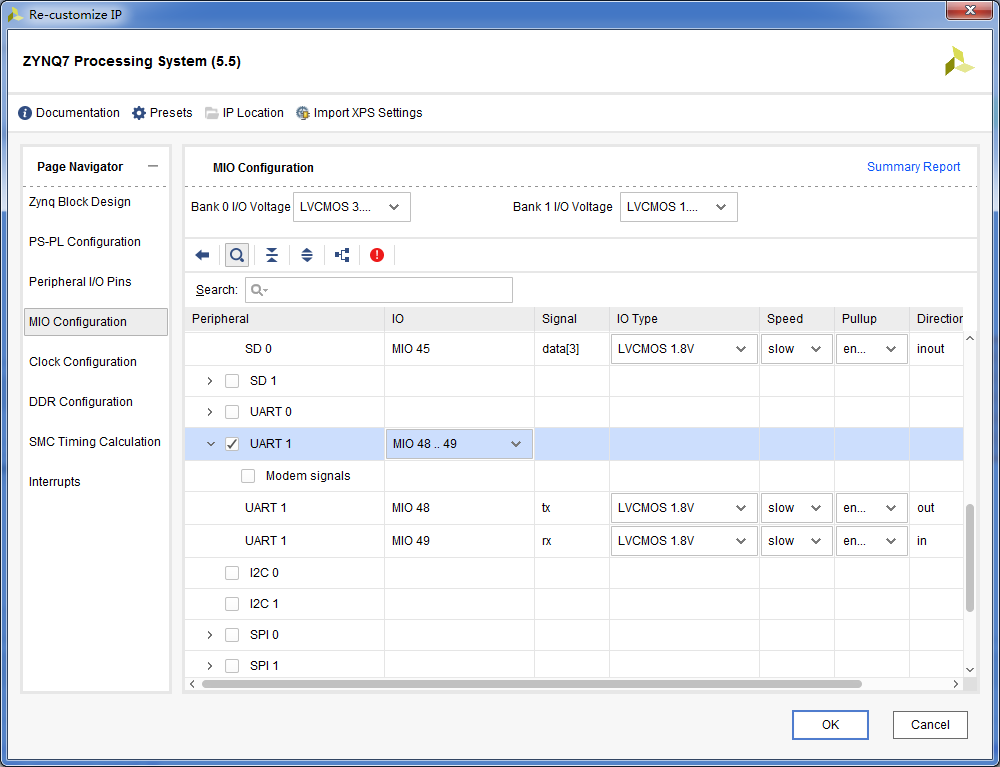Expand the UART 0 row
The image size is (1000, 767).
point(210,412)
